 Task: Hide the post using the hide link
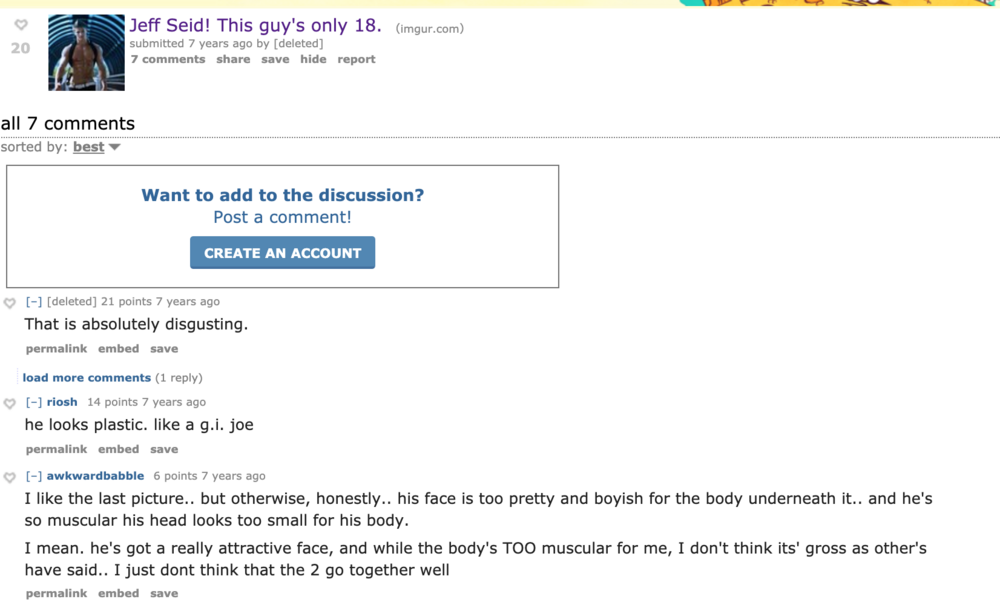pos(313,59)
